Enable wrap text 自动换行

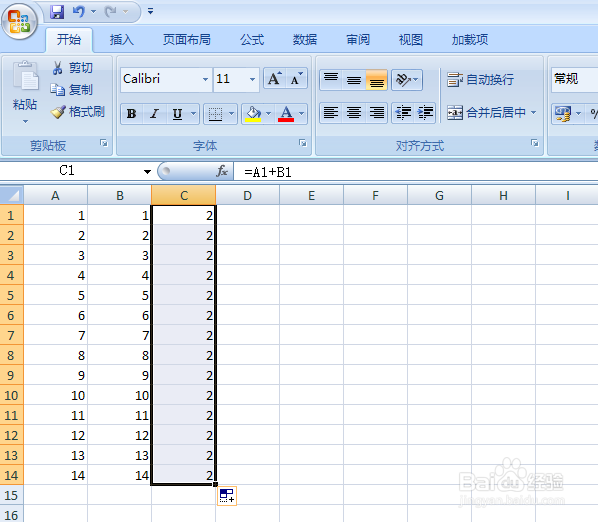click(480, 80)
